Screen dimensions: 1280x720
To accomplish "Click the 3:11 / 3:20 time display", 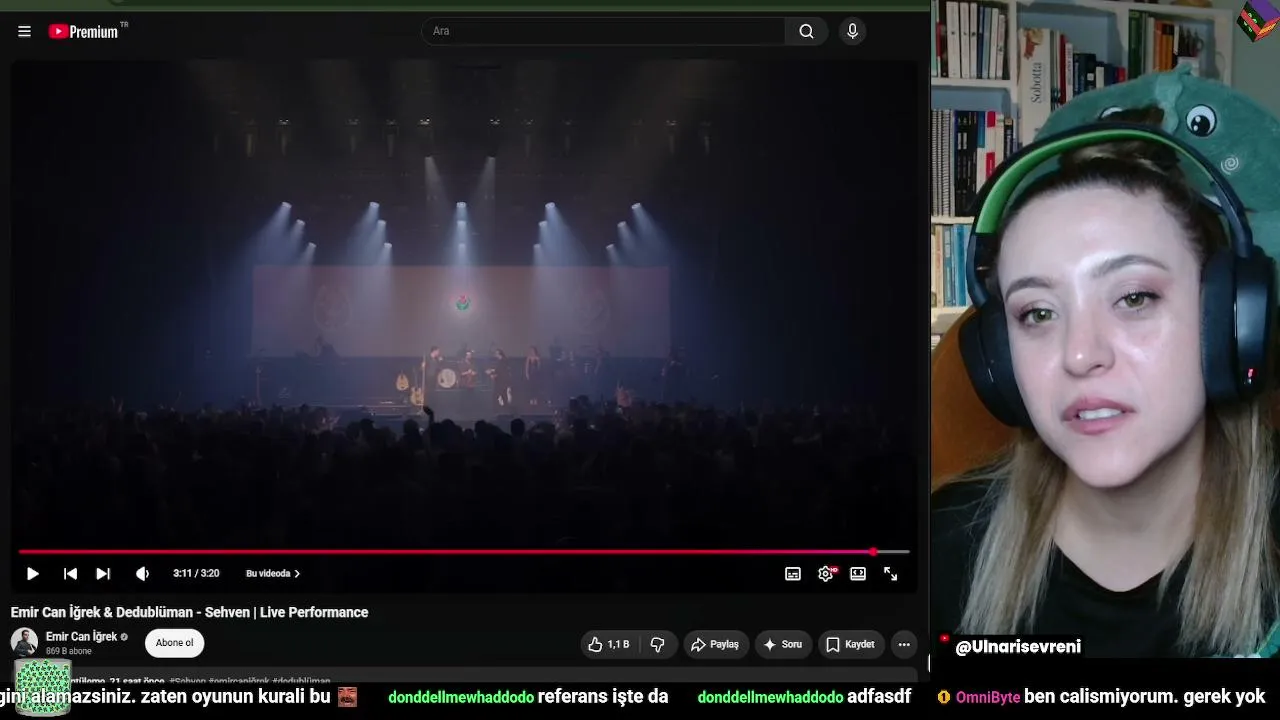I will 196,574.
